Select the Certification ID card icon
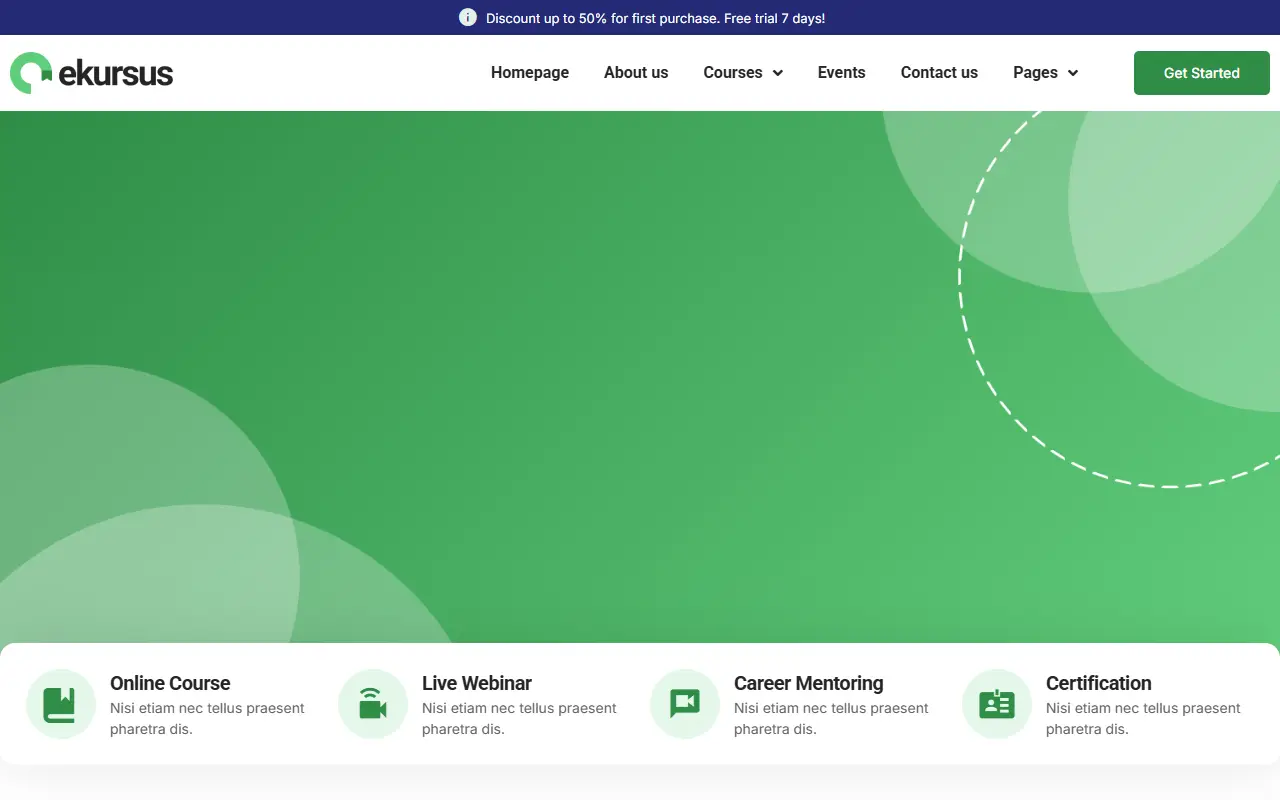 (996, 704)
